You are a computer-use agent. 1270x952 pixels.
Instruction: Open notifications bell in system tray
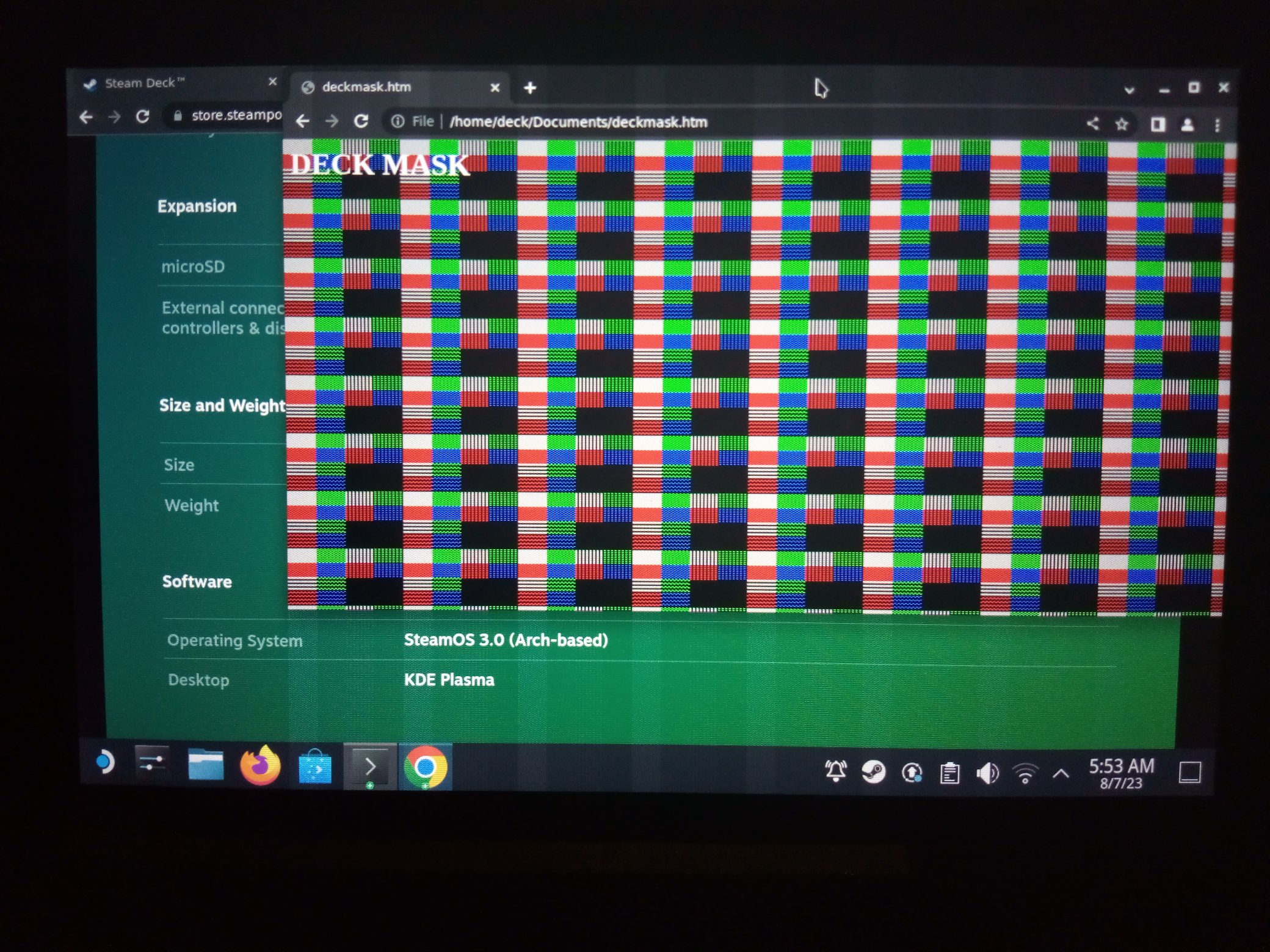point(836,771)
